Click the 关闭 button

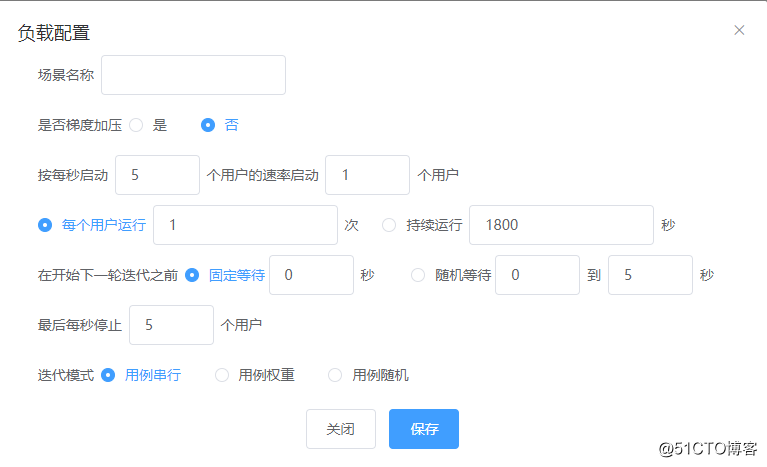point(341,429)
